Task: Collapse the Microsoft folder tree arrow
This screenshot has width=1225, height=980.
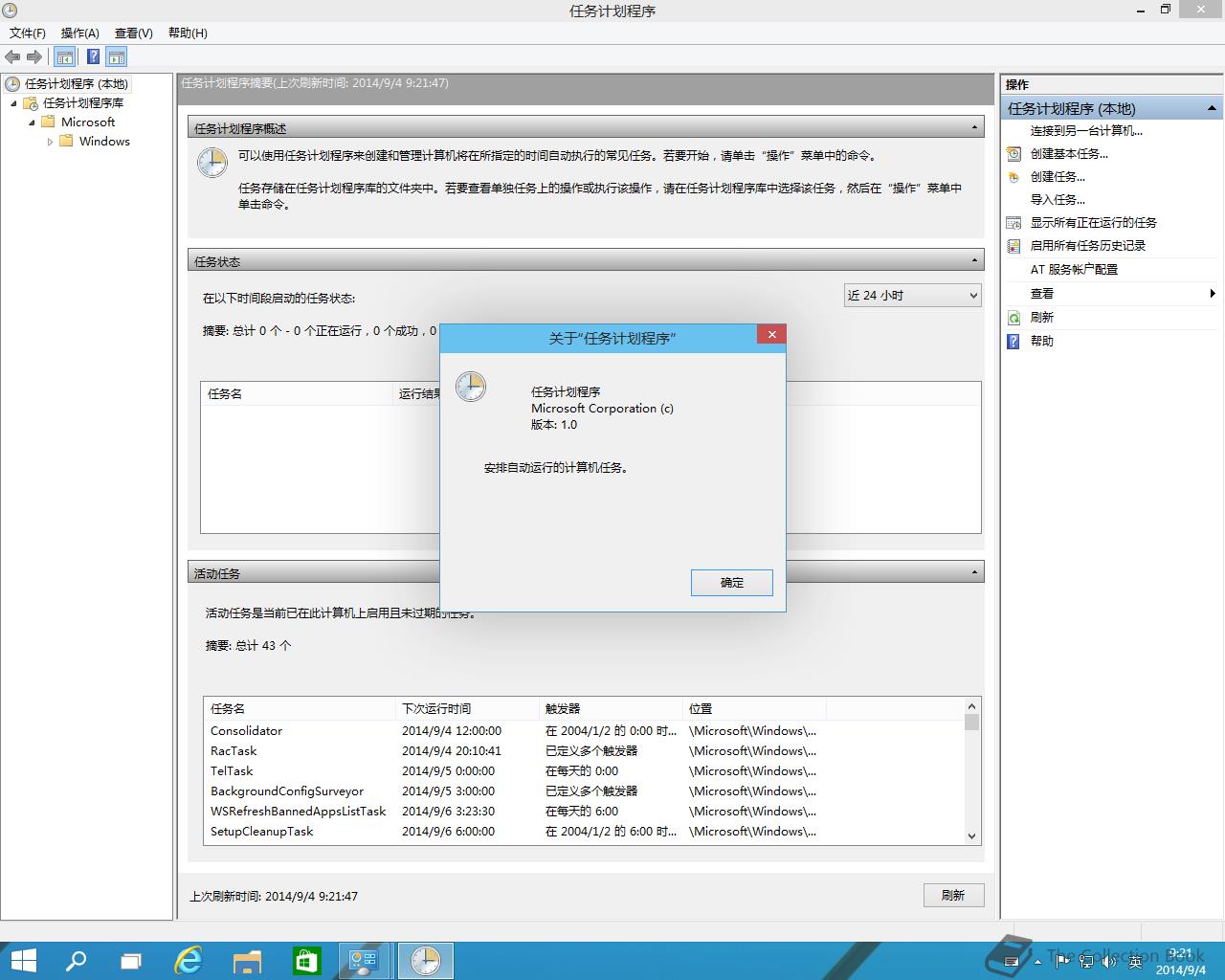Action: click(x=32, y=122)
